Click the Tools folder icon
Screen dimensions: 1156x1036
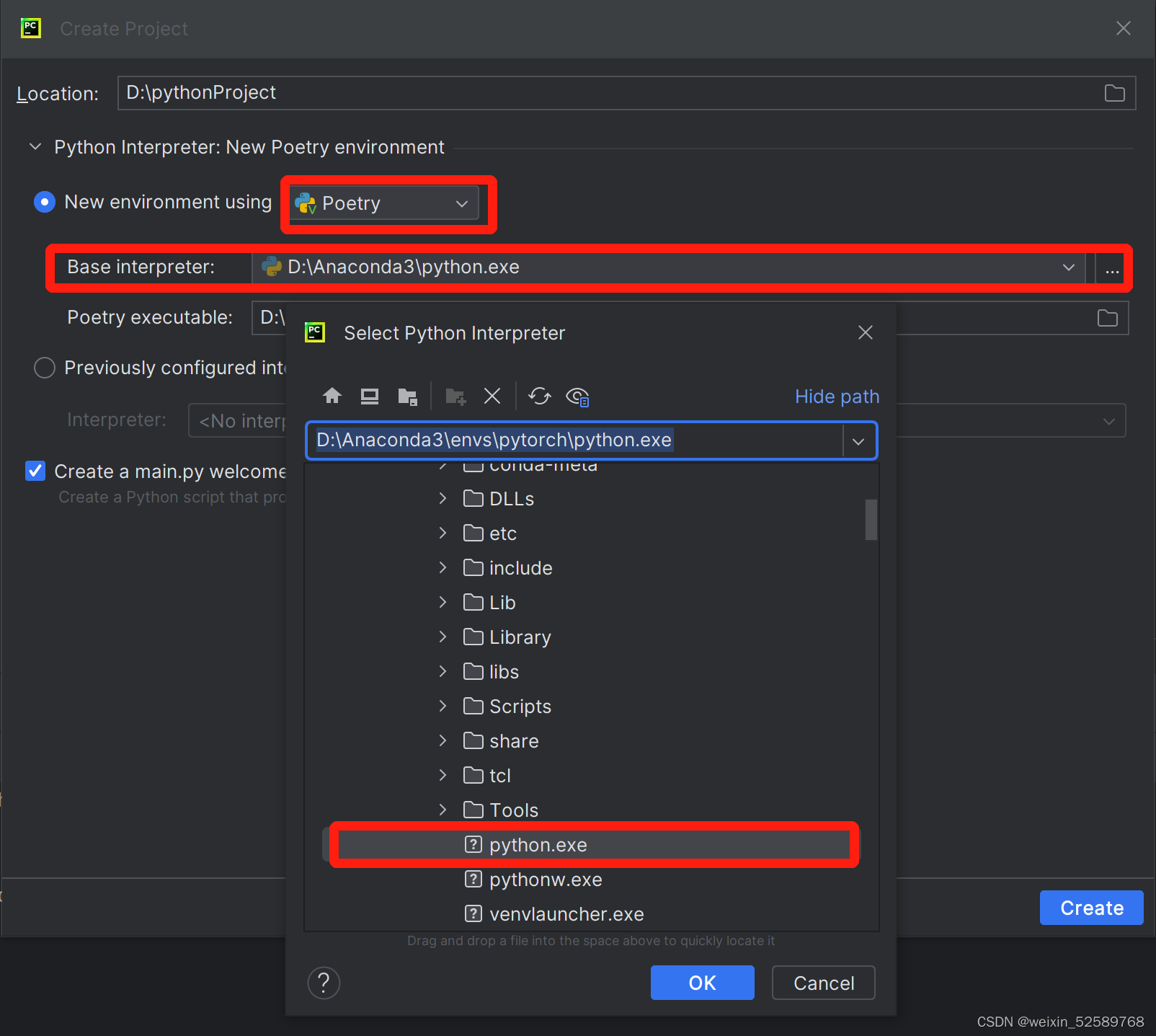pyautogui.click(x=473, y=810)
